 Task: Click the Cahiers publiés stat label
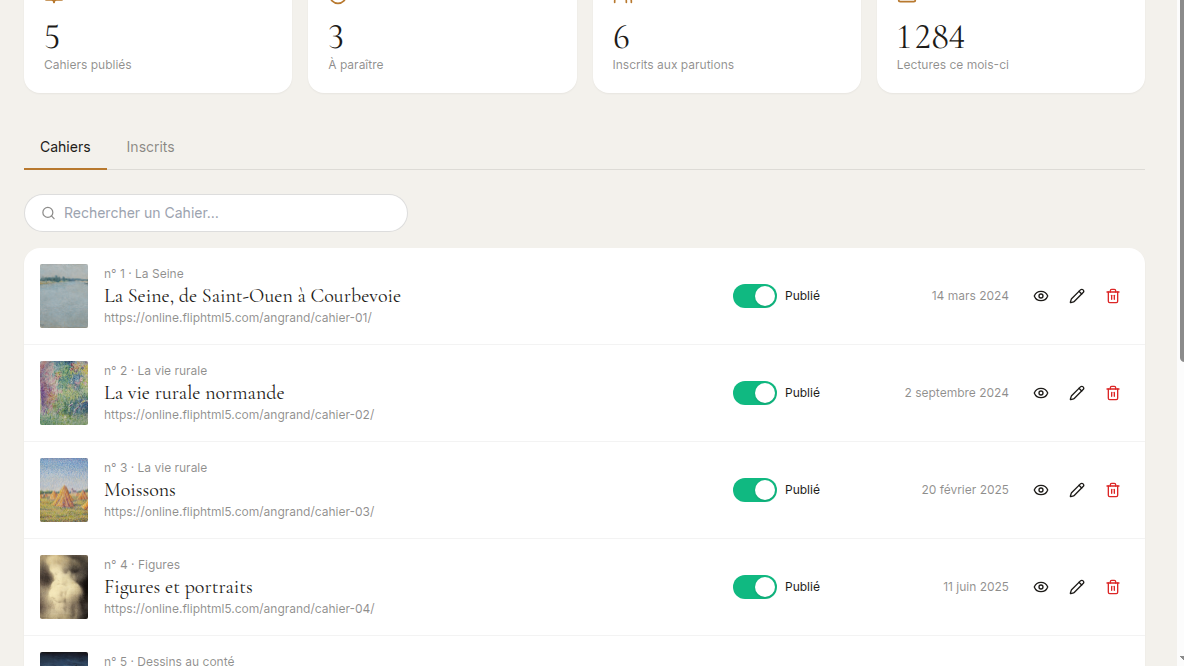88,65
